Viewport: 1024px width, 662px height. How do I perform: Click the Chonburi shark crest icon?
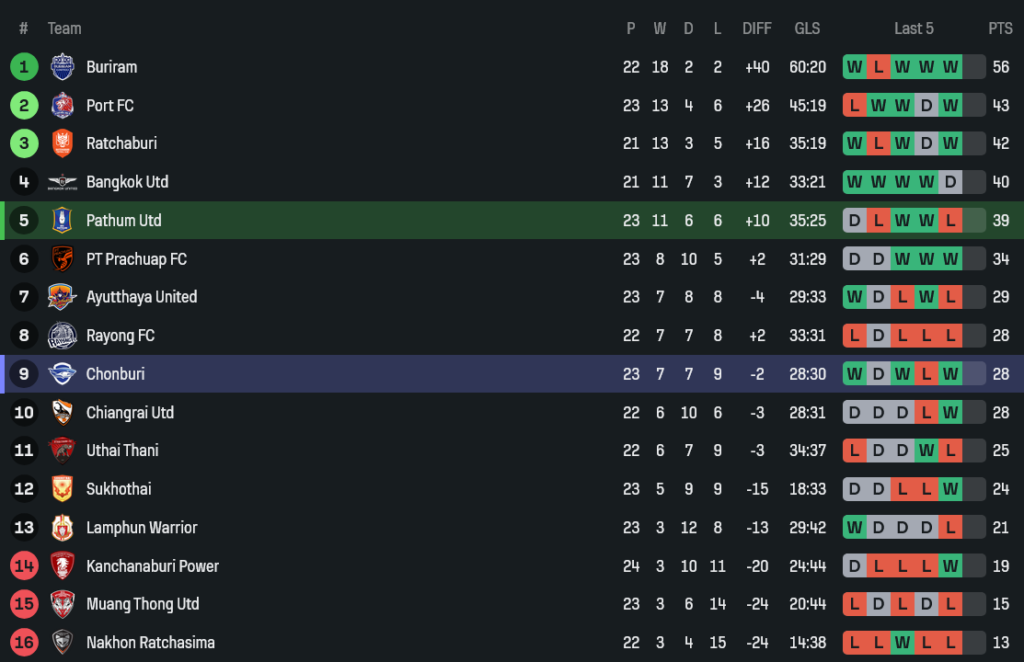click(62, 374)
